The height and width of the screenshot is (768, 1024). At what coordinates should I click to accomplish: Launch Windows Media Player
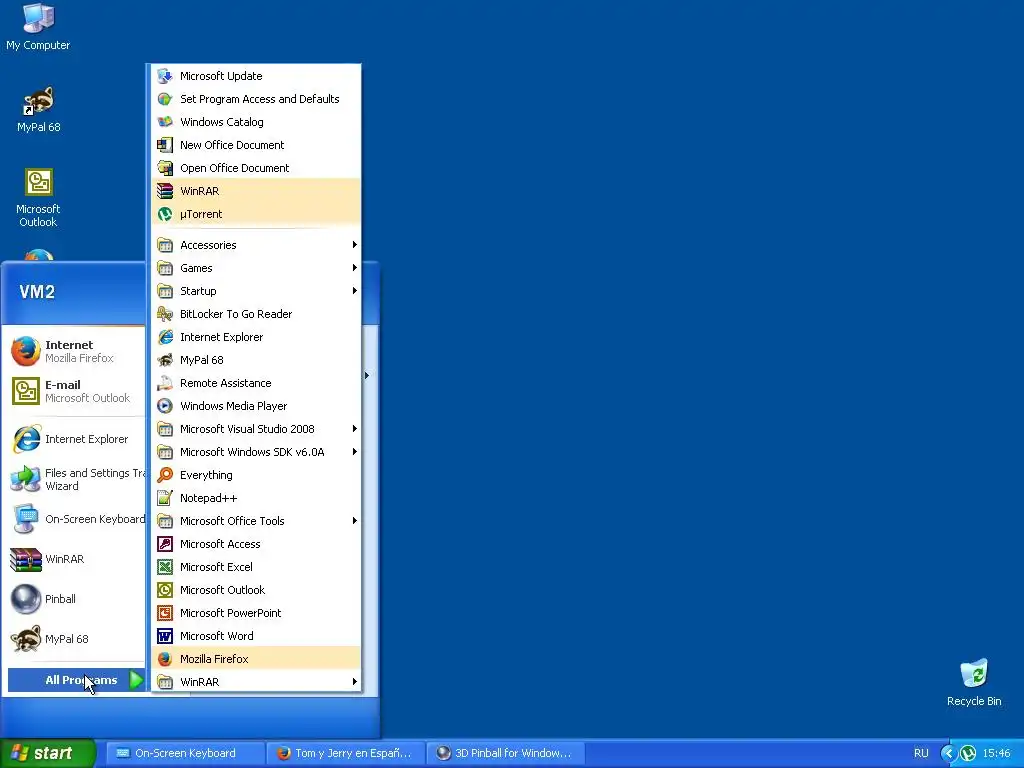(x=256, y=406)
